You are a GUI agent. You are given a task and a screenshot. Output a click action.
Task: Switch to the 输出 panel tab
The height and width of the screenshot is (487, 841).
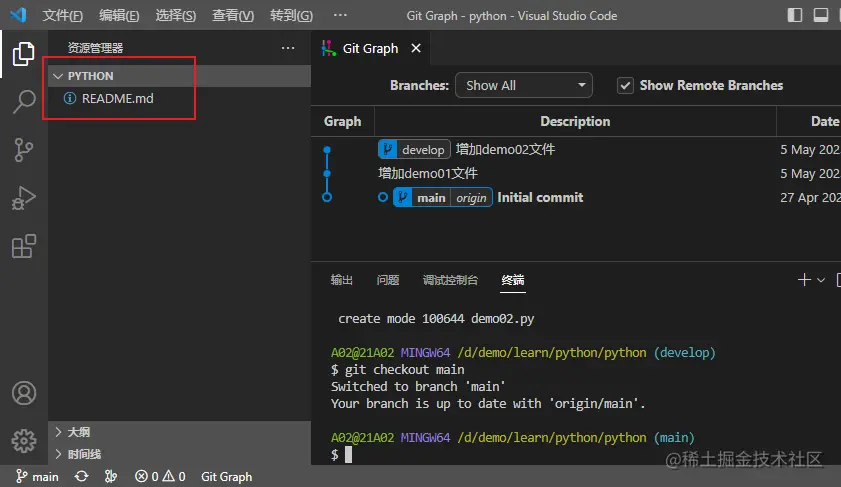pos(342,280)
